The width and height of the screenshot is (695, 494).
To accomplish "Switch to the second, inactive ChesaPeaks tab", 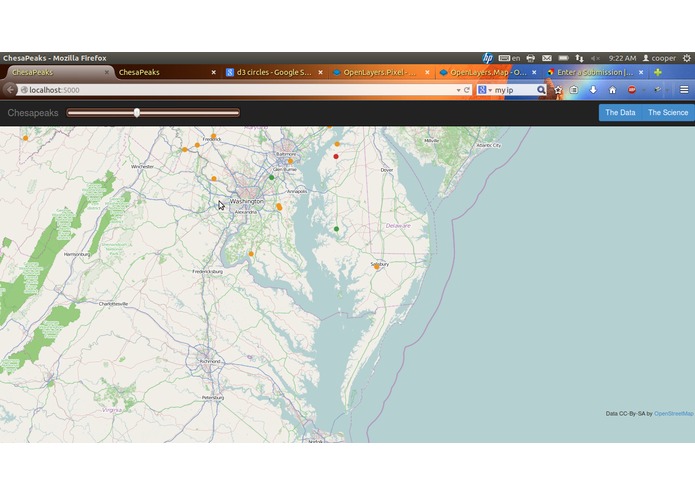I will tap(165, 72).
